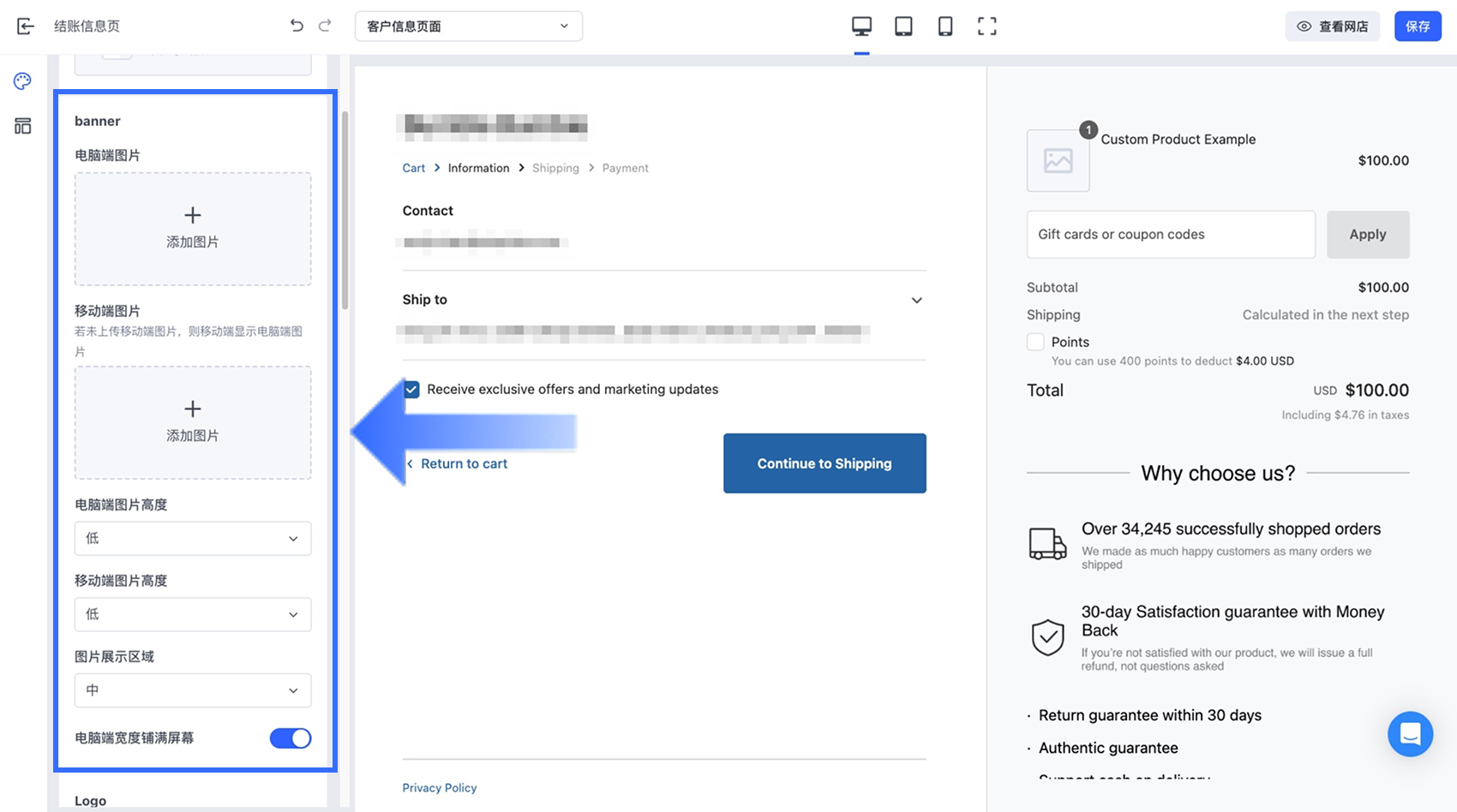
Task: Toggle 电脑端宽度铺满屏幕 switch
Action: pyautogui.click(x=291, y=738)
